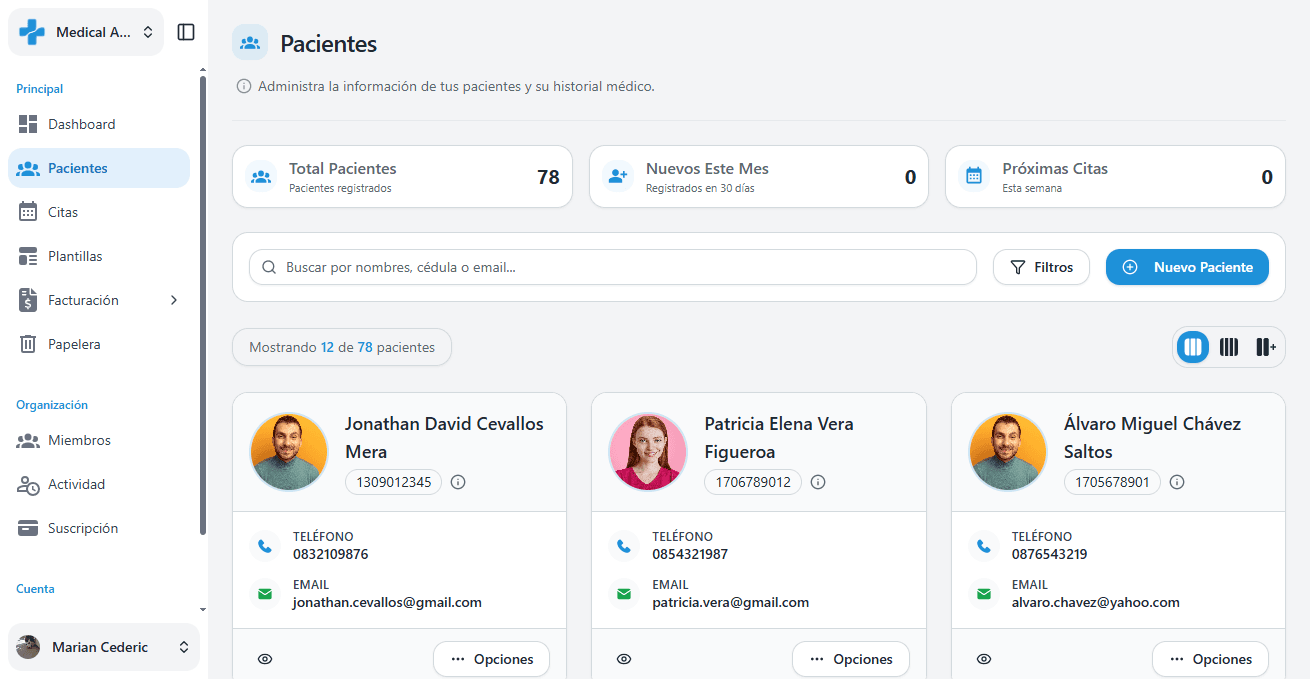Click the info icon next to 1706789012
The width and height of the screenshot is (1310, 679).
tap(818, 482)
